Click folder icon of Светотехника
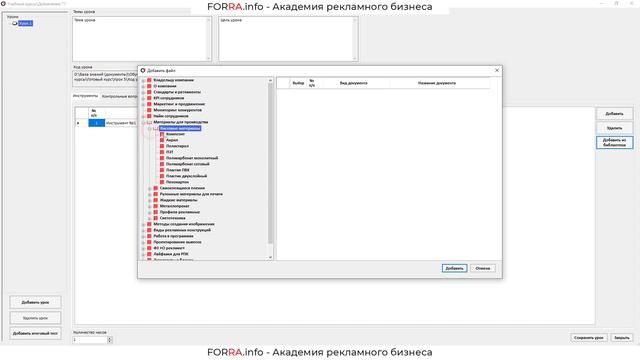This screenshot has height=360, width=640. (156, 218)
